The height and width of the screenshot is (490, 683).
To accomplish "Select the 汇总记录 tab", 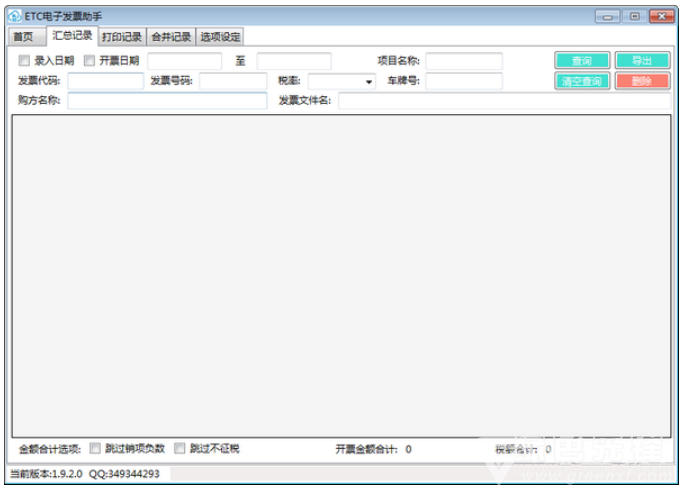I will point(72,35).
